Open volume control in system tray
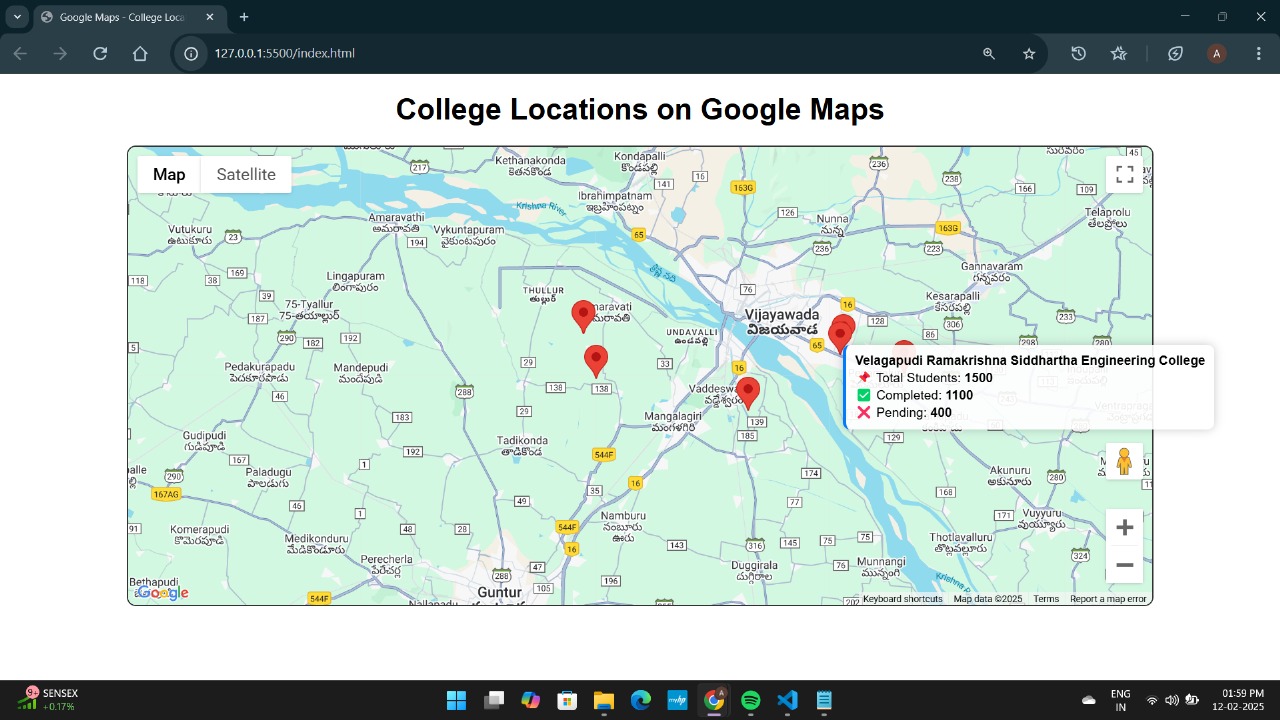 pyautogui.click(x=1171, y=700)
